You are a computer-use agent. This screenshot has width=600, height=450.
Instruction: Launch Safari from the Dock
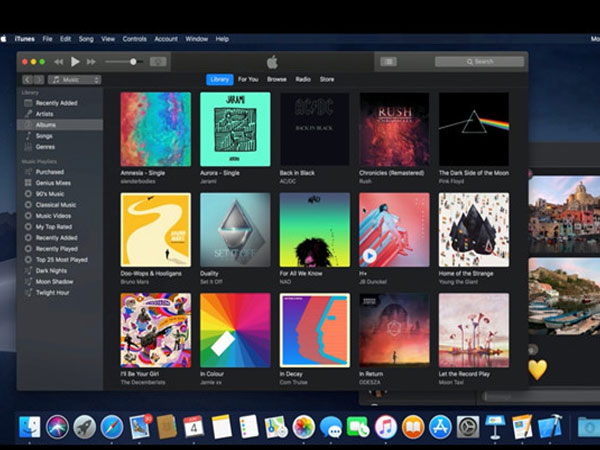pos(112,428)
